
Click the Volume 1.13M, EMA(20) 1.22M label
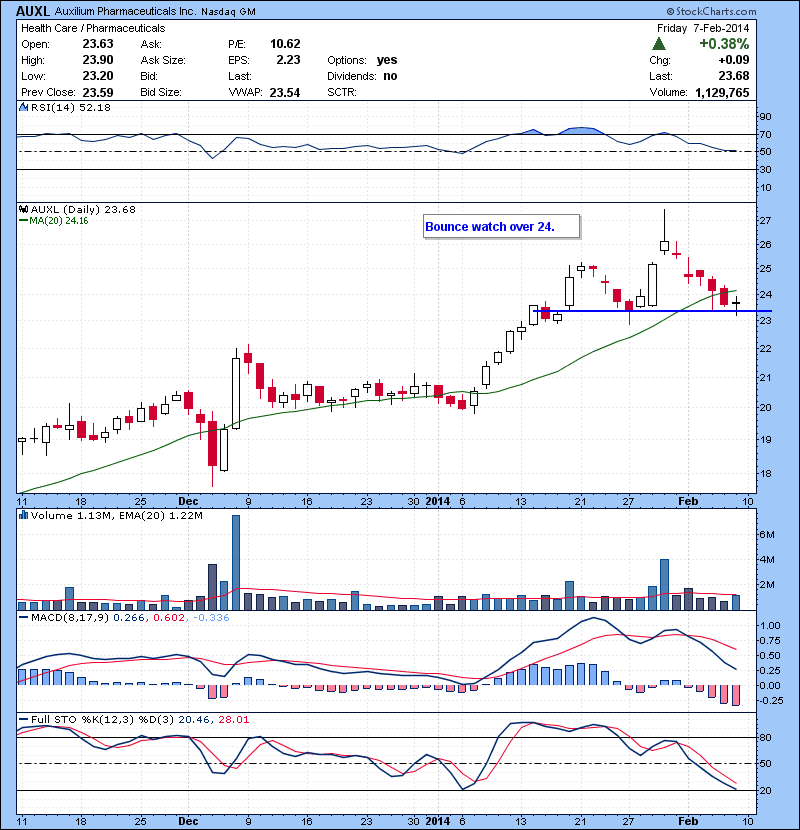tap(116, 516)
